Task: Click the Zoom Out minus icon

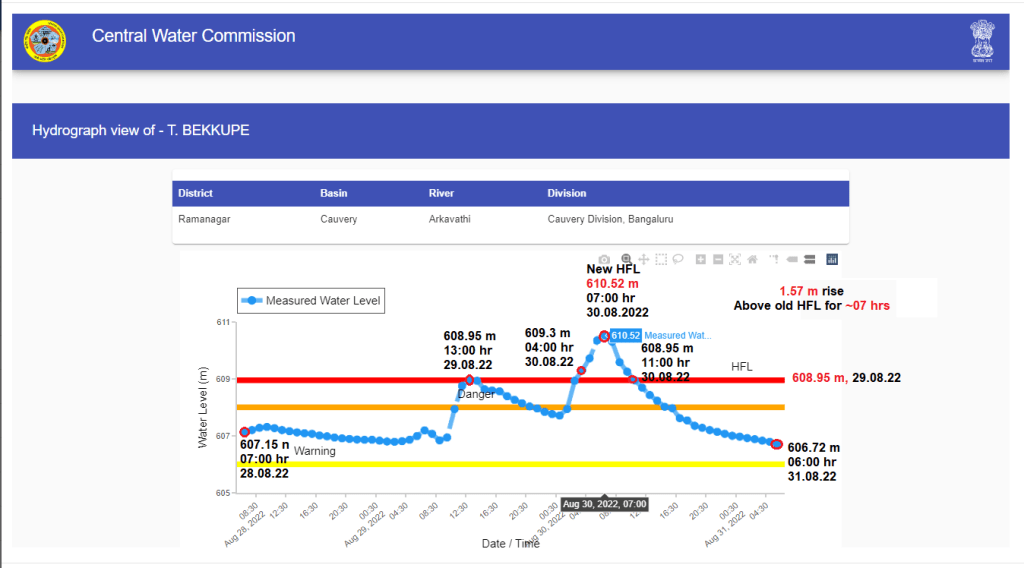Action: coord(718,259)
